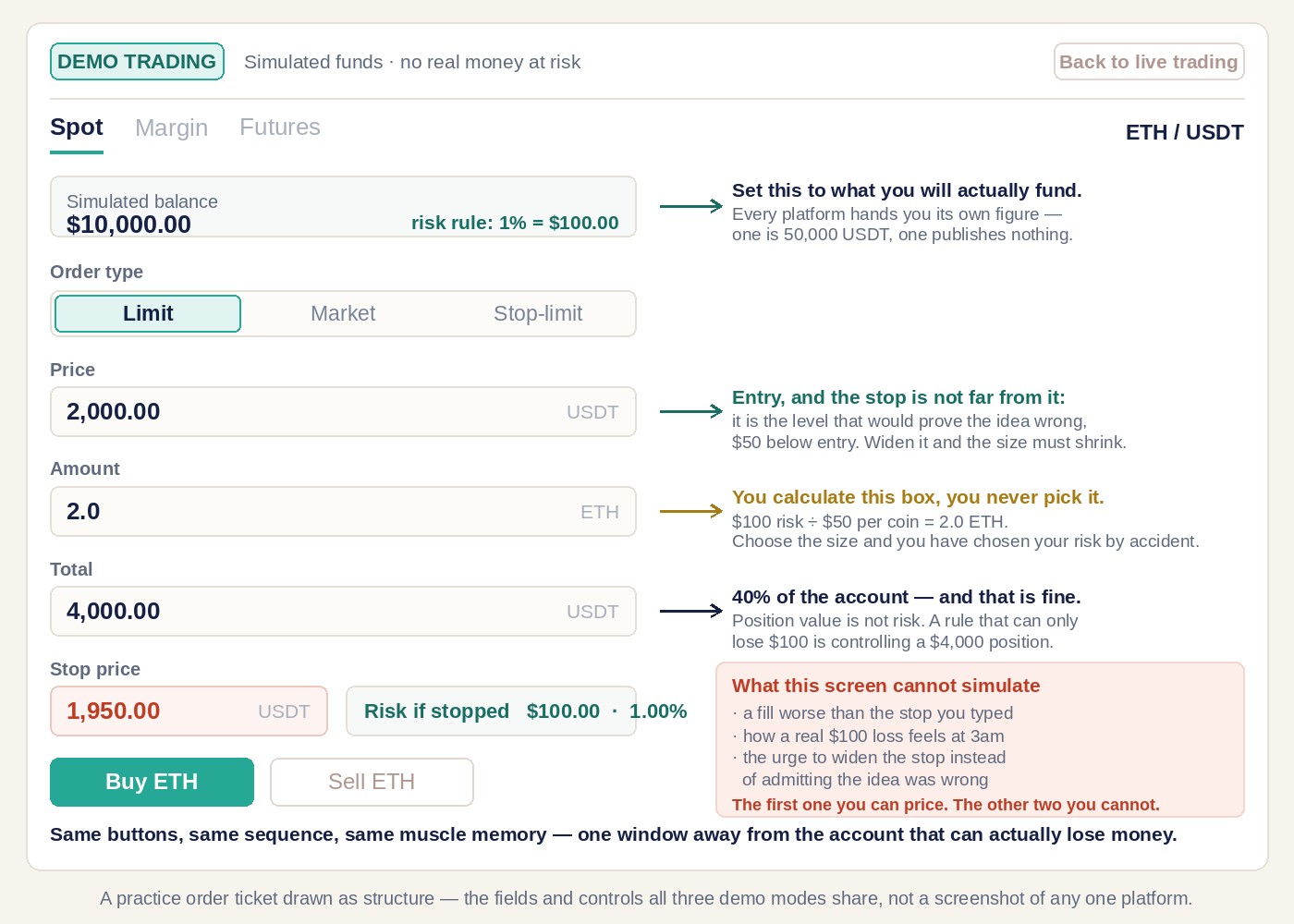Select the Total field showing 4,000.00
Screen dimensions: 1294x924
[x=343, y=611]
